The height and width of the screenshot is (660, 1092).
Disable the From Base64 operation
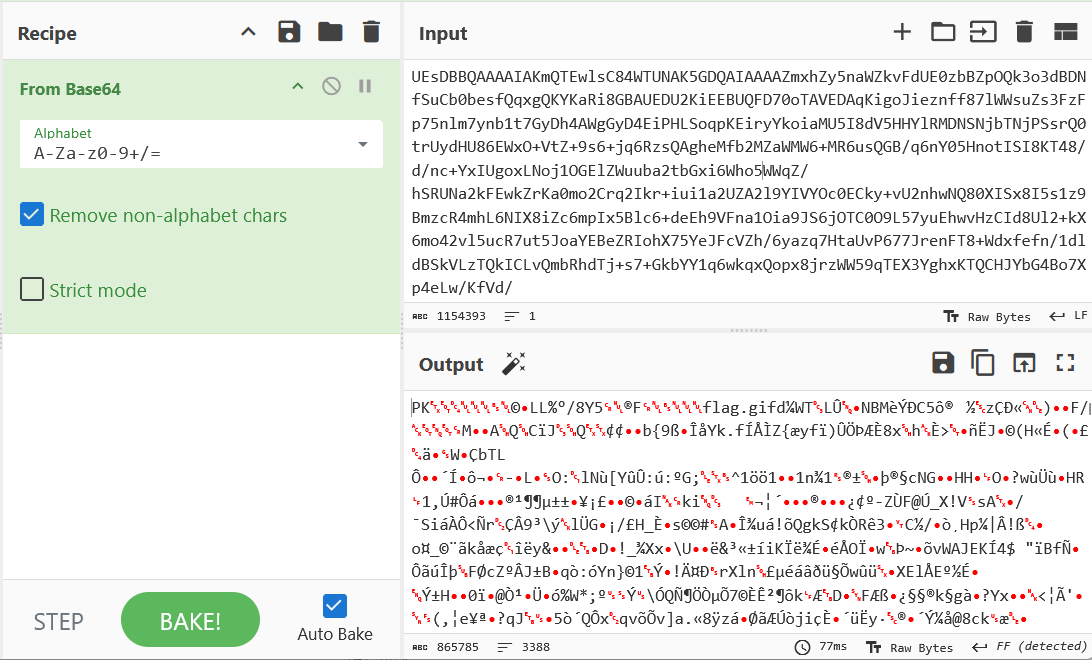tap(332, 86)
